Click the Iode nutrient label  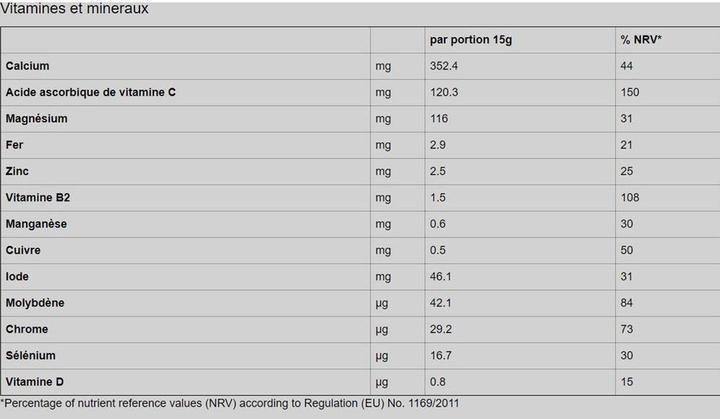coord(17,277)
